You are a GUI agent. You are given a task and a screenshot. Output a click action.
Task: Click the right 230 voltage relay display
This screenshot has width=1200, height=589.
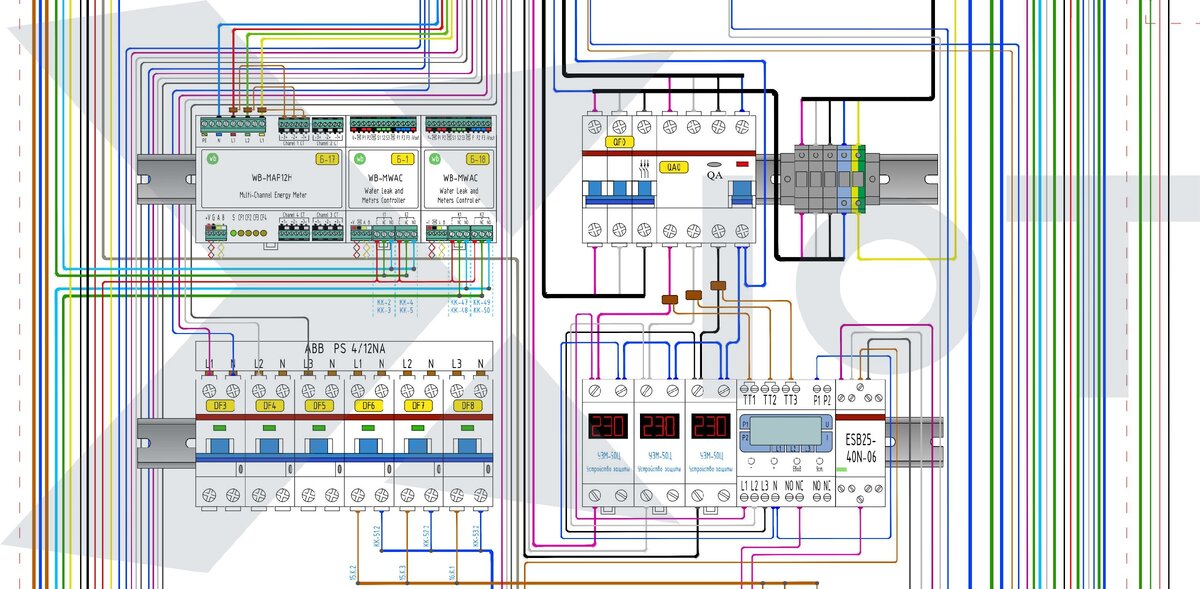click(x=712, y=427)
